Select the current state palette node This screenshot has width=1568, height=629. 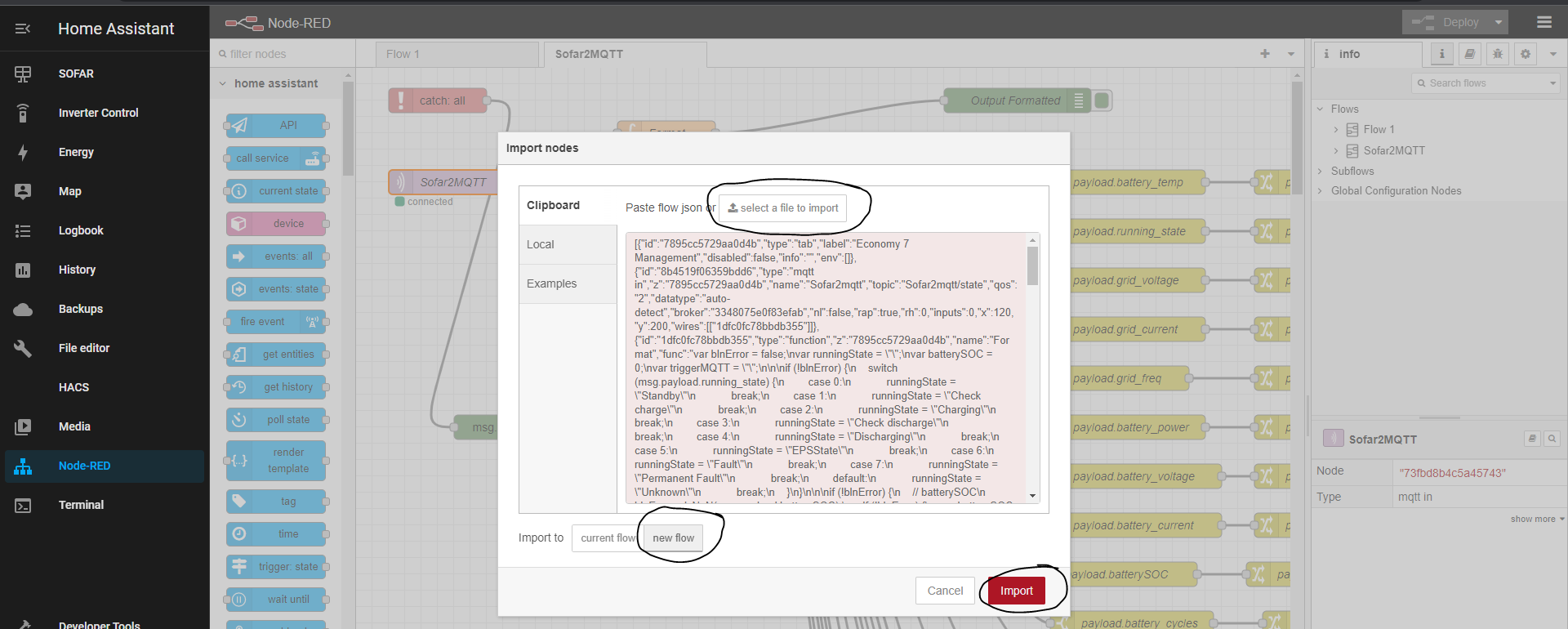tap(276, 190)
